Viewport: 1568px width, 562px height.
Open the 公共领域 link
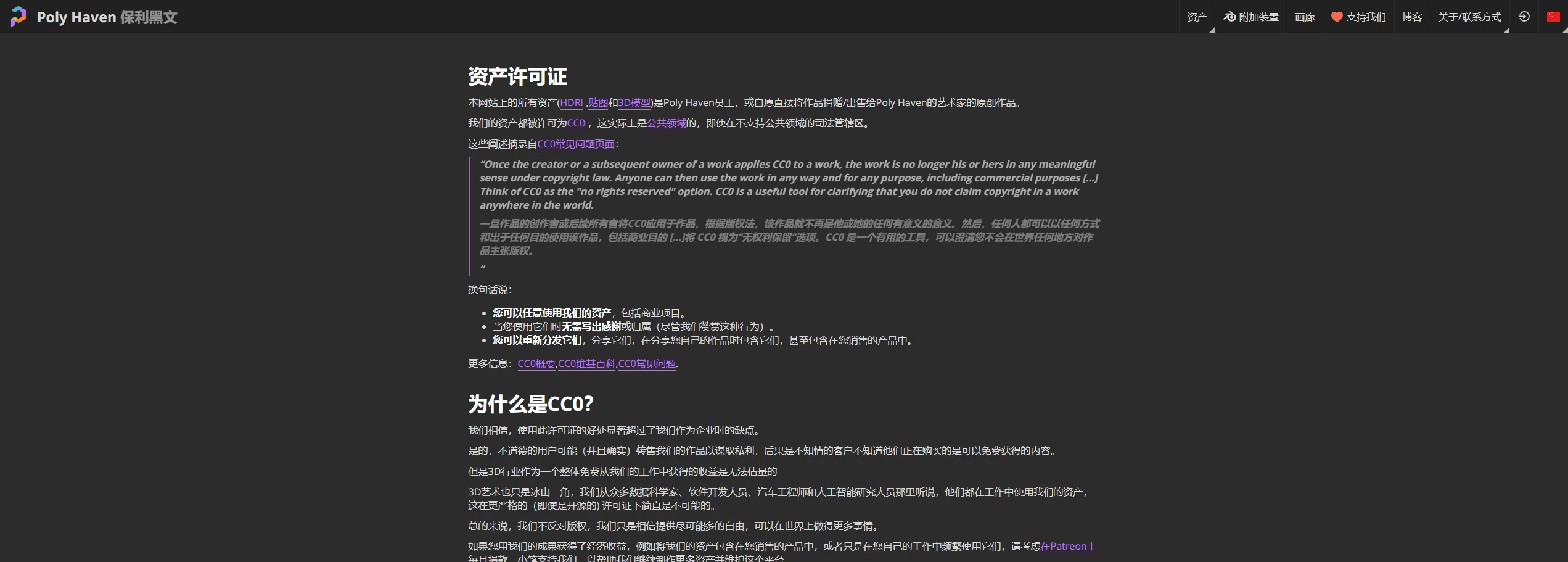tap(667, 123)
